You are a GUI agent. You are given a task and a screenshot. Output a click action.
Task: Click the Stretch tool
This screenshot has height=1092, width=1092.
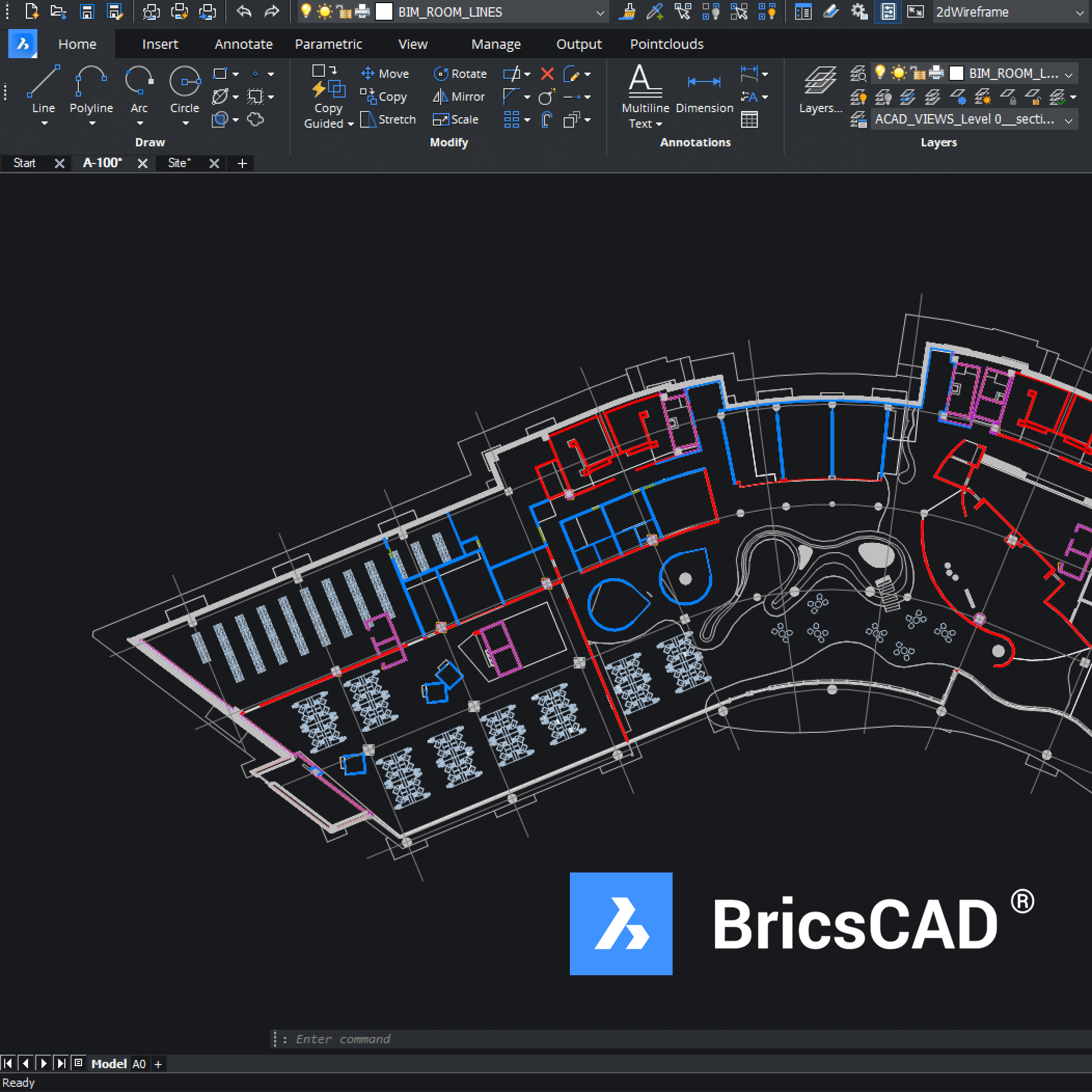pyautogui.click(x=388, y=119)
